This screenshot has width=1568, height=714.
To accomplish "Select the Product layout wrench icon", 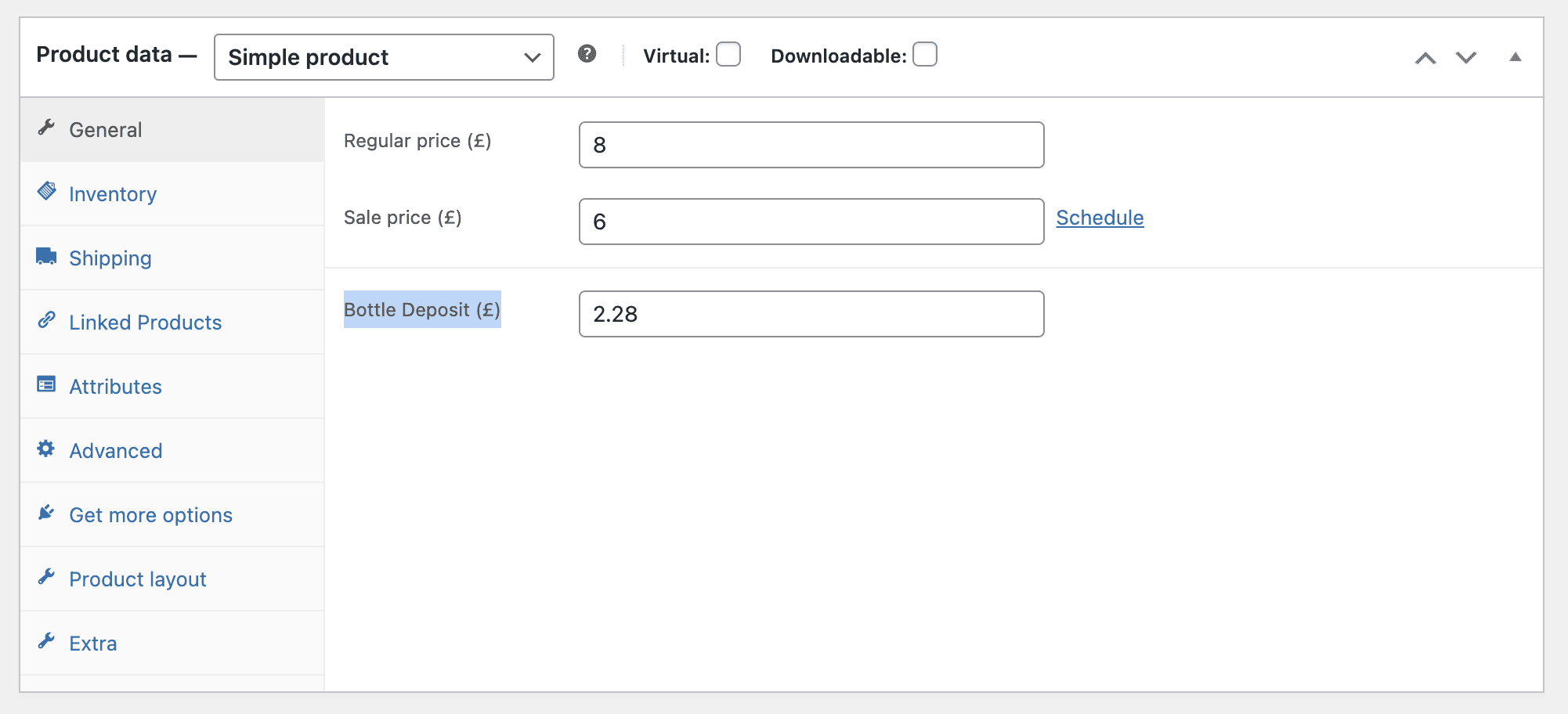I will pos(46,578).
